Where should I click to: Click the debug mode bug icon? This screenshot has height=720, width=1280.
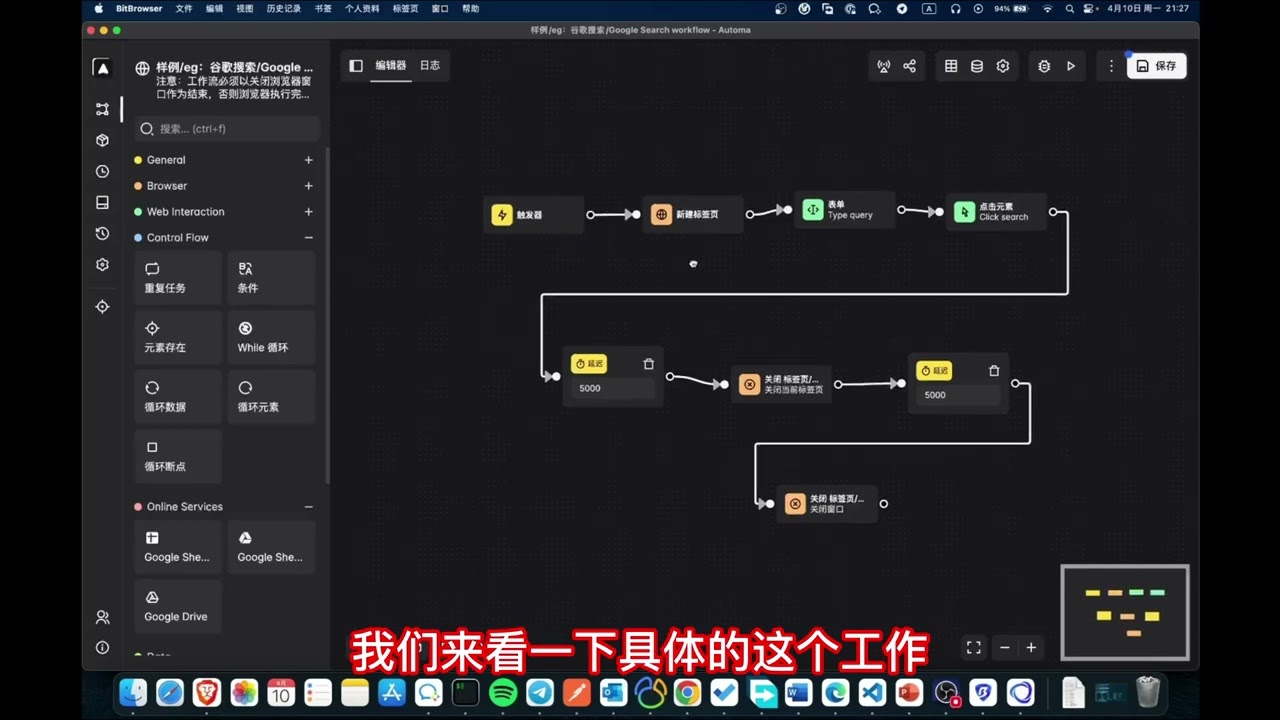click(1044, 66)
